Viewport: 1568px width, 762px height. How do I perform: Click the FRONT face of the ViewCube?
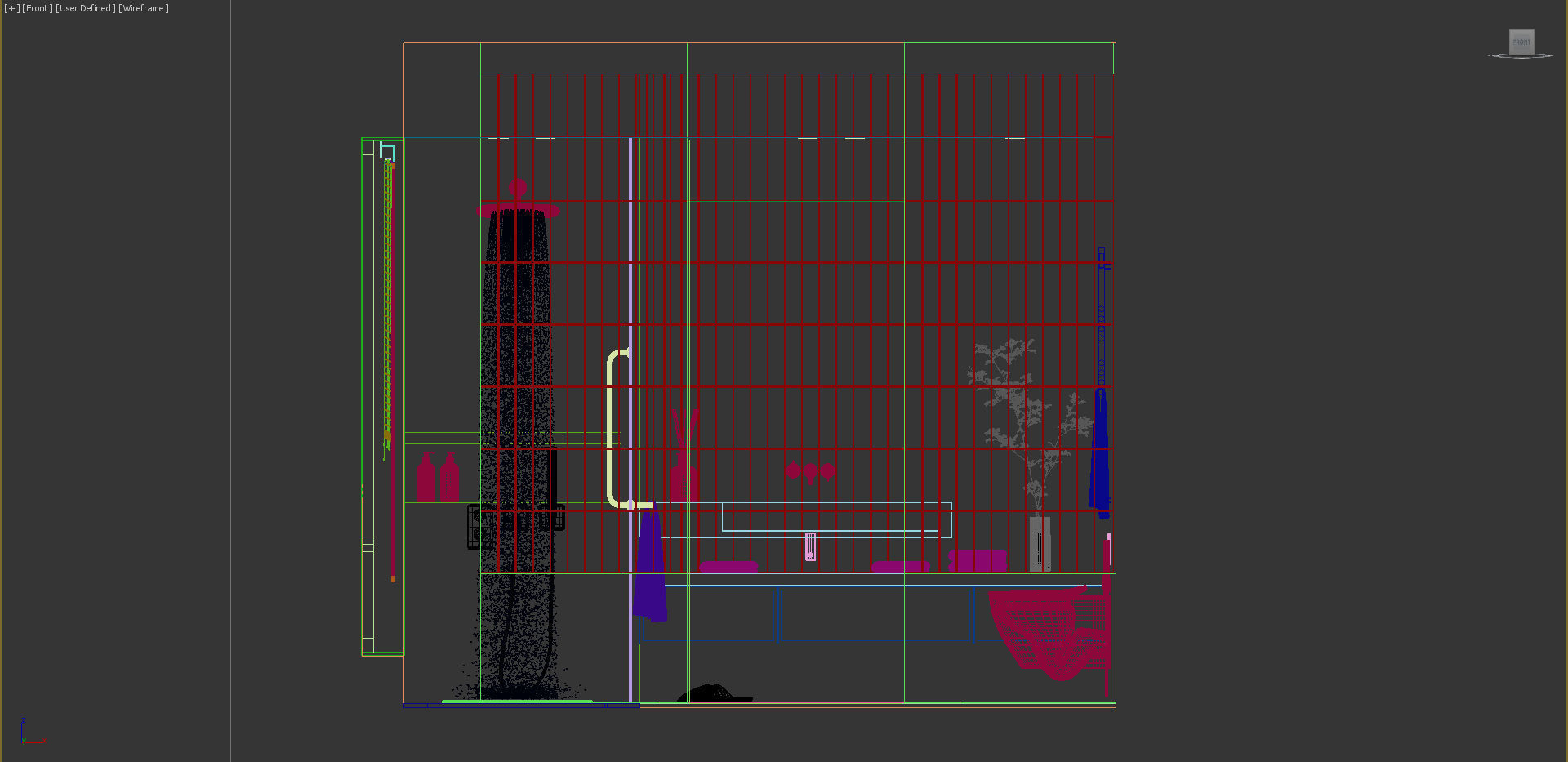click(x=1521, y=42)
